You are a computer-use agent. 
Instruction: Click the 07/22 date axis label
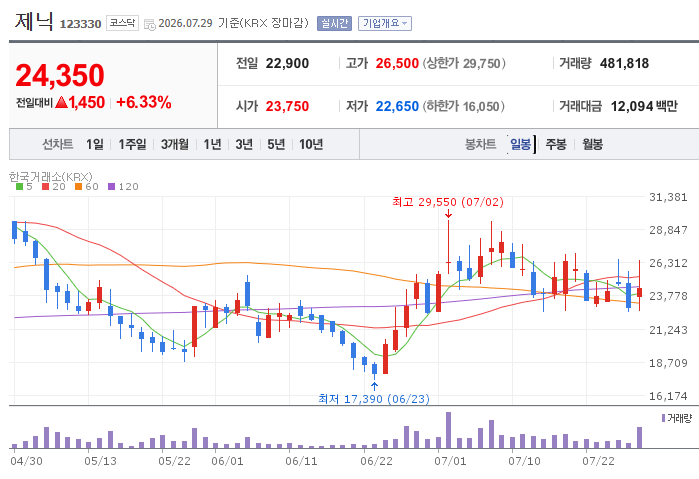(598, 461)
